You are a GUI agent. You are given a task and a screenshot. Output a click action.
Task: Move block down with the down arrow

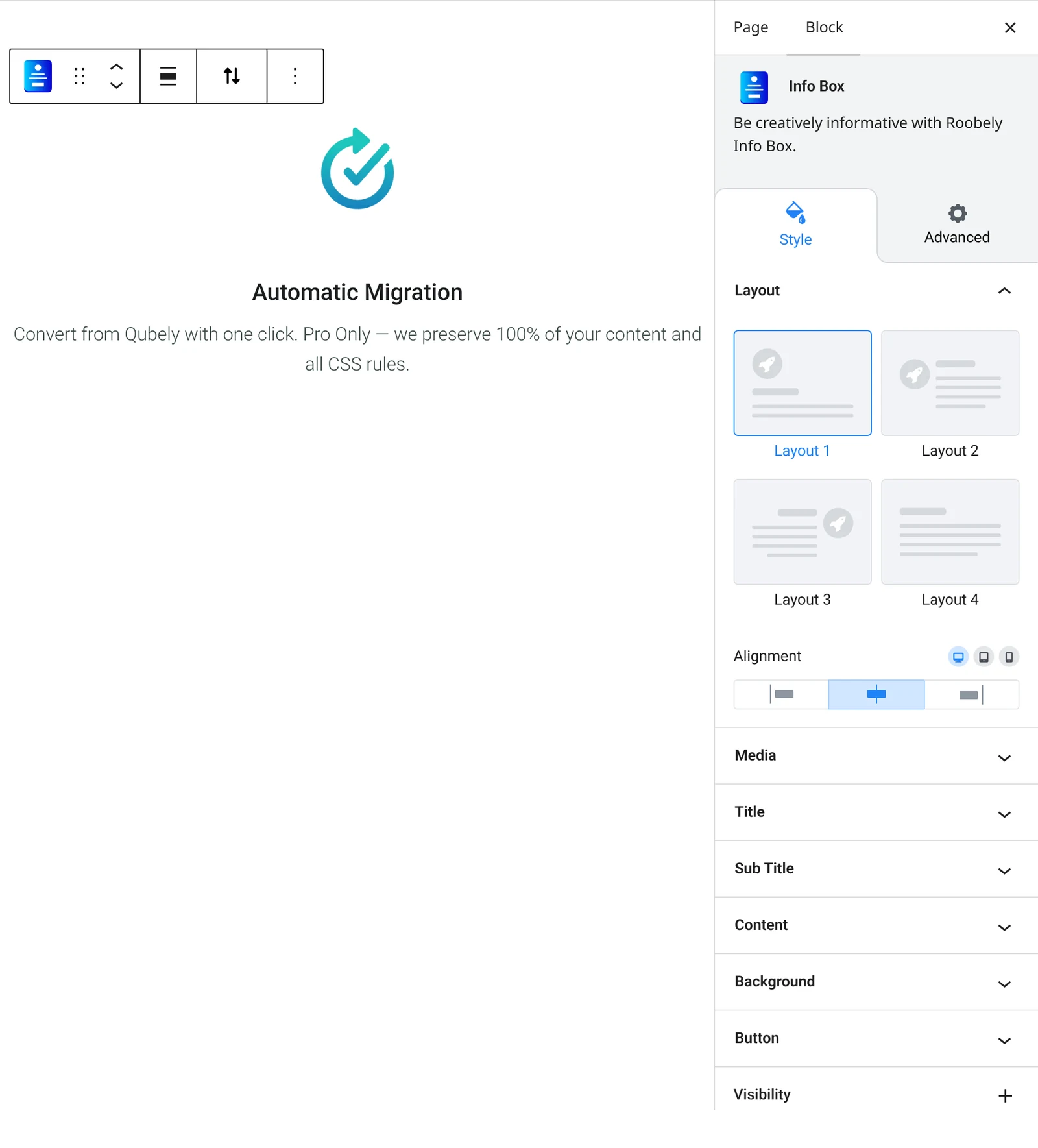(x=116, y=85)
